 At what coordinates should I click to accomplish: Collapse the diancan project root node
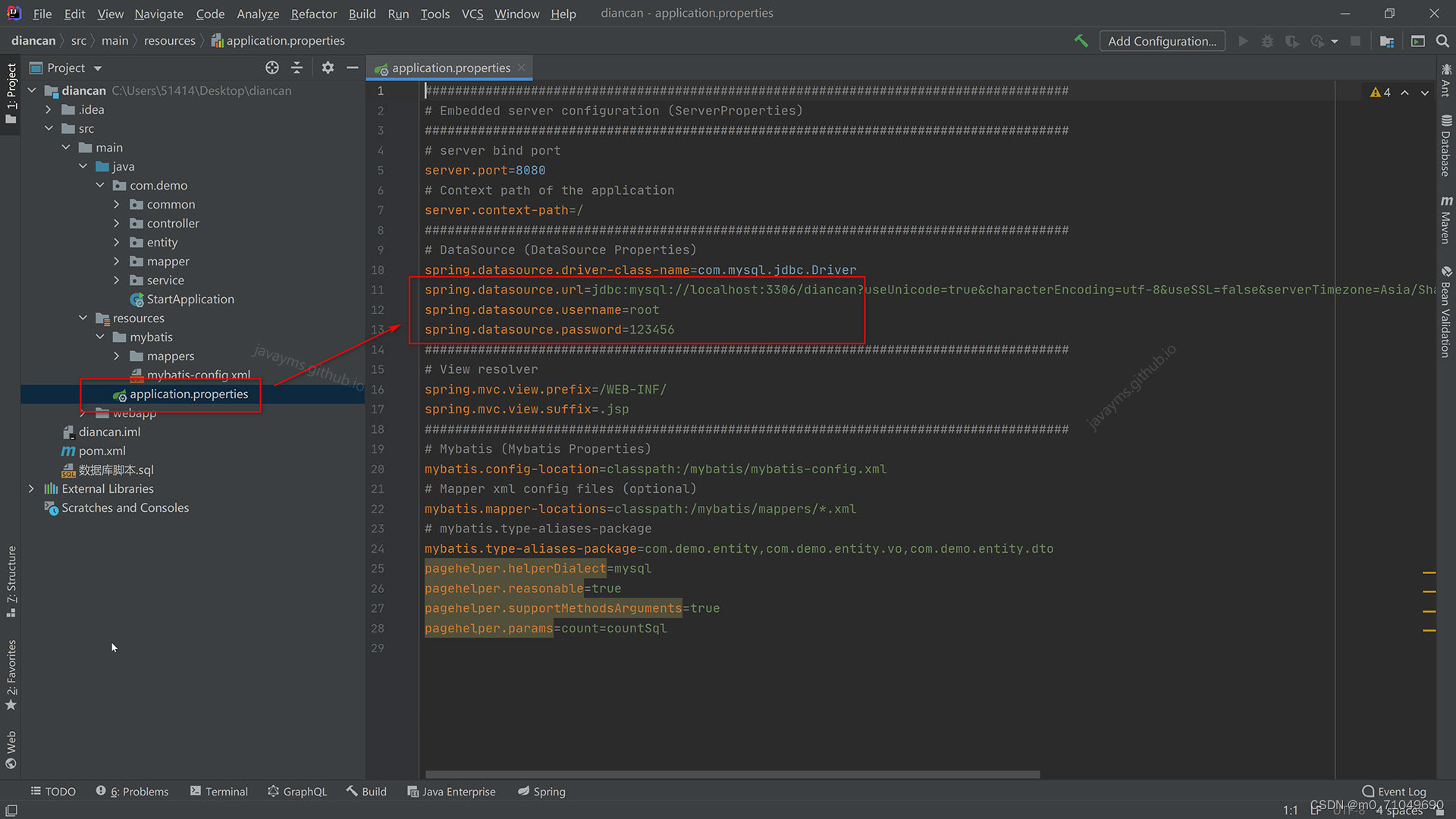tap(32, 90)
